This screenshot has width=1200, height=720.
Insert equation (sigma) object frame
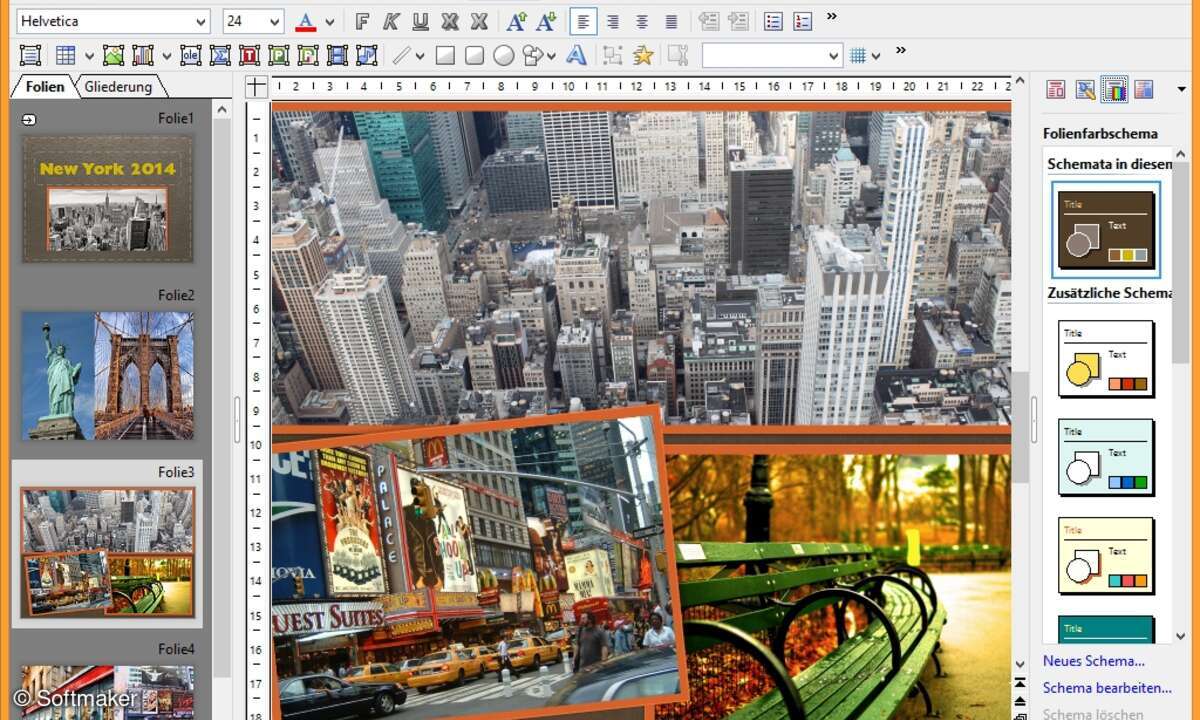220,56
